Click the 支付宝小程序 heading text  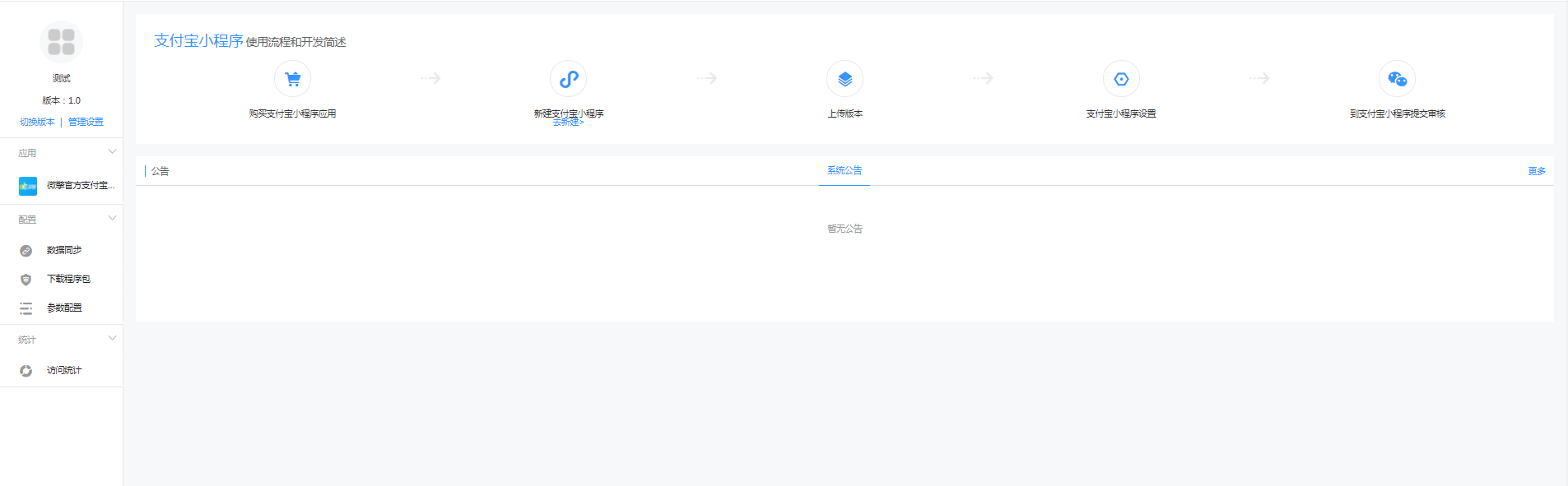point(198,40)
